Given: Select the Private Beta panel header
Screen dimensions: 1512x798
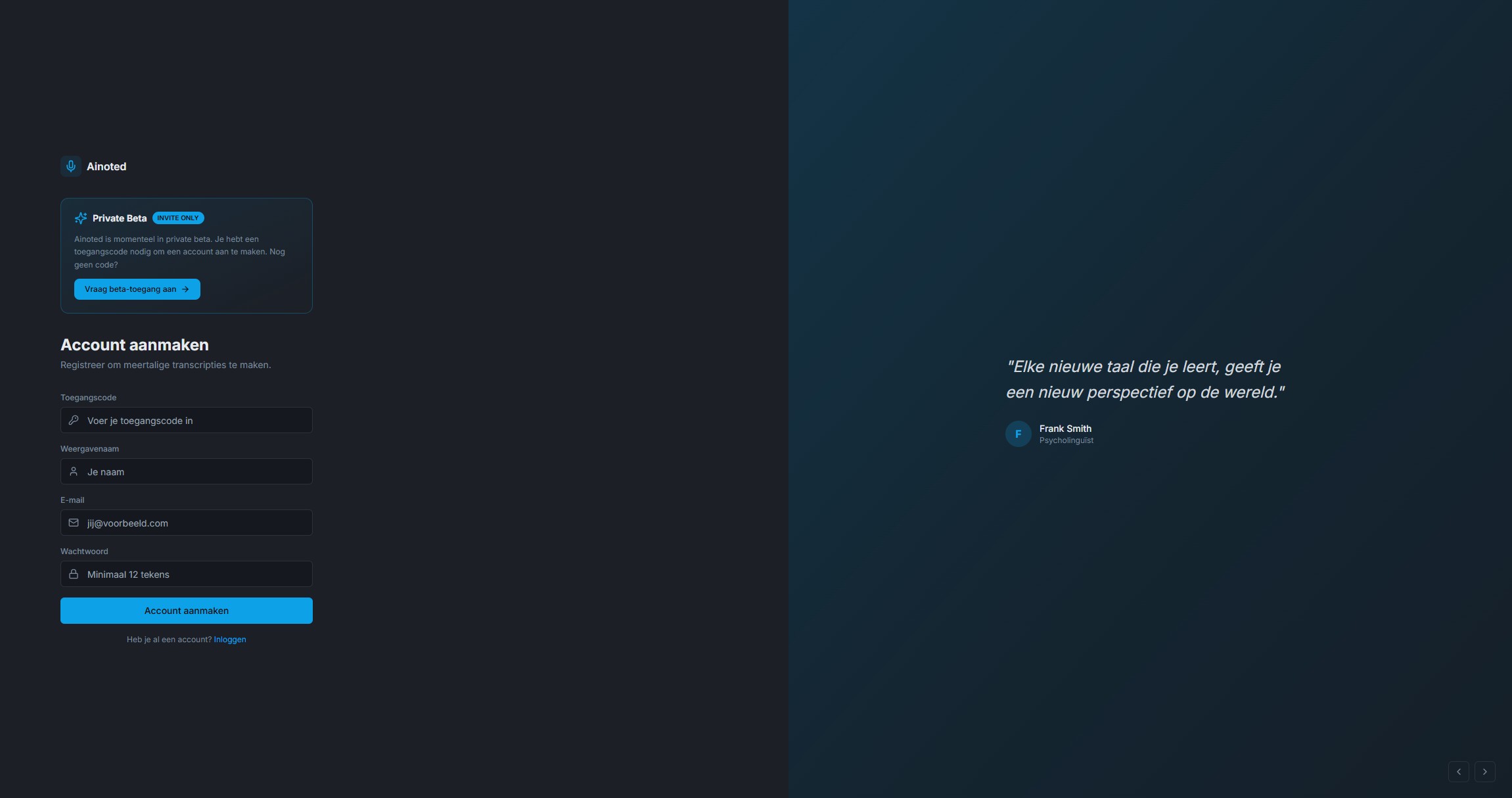Looking at the screenshot, I should [120, 218].
